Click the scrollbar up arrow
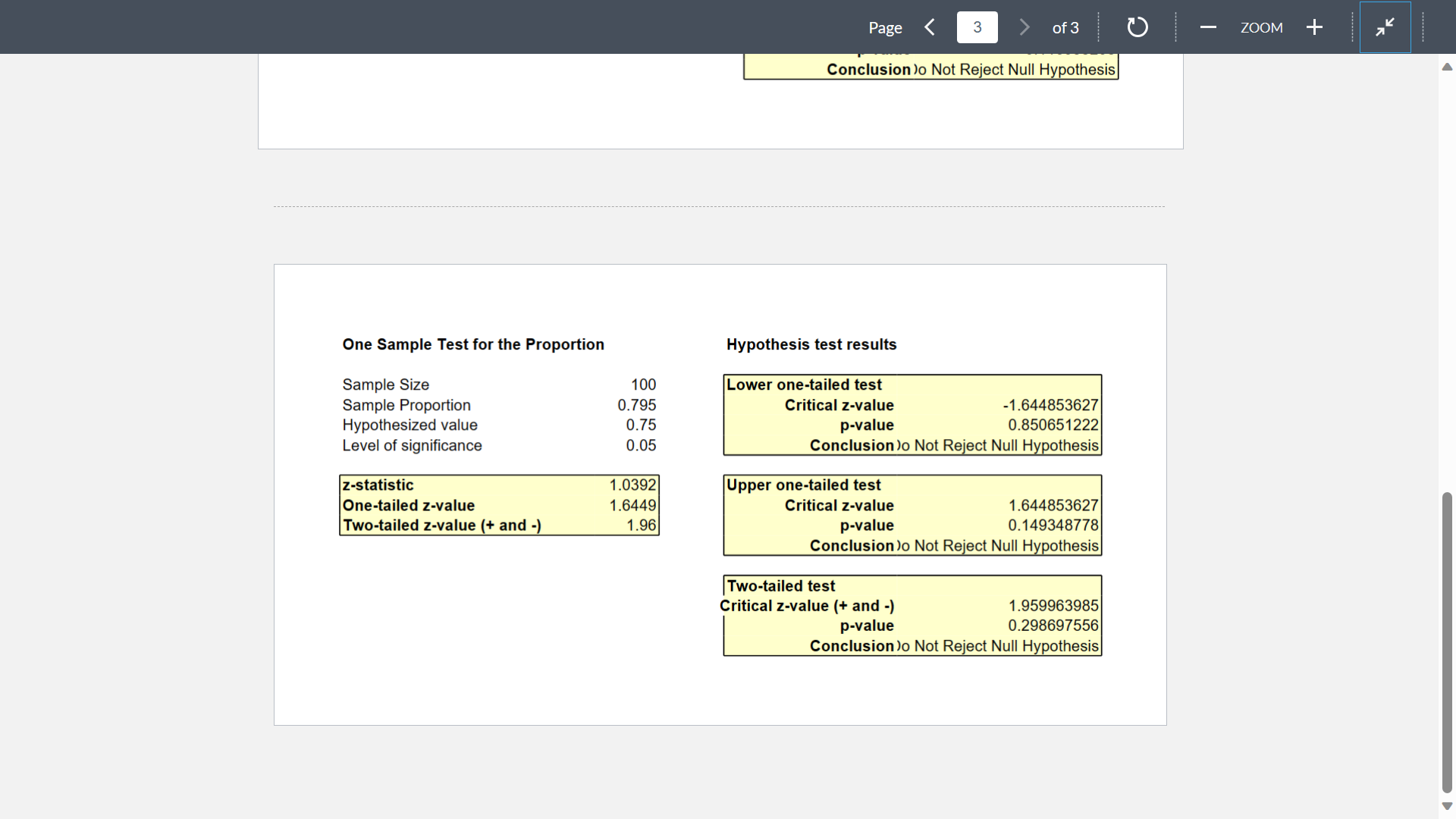Screen dimensions: 1456x819 click(1447, 67)
